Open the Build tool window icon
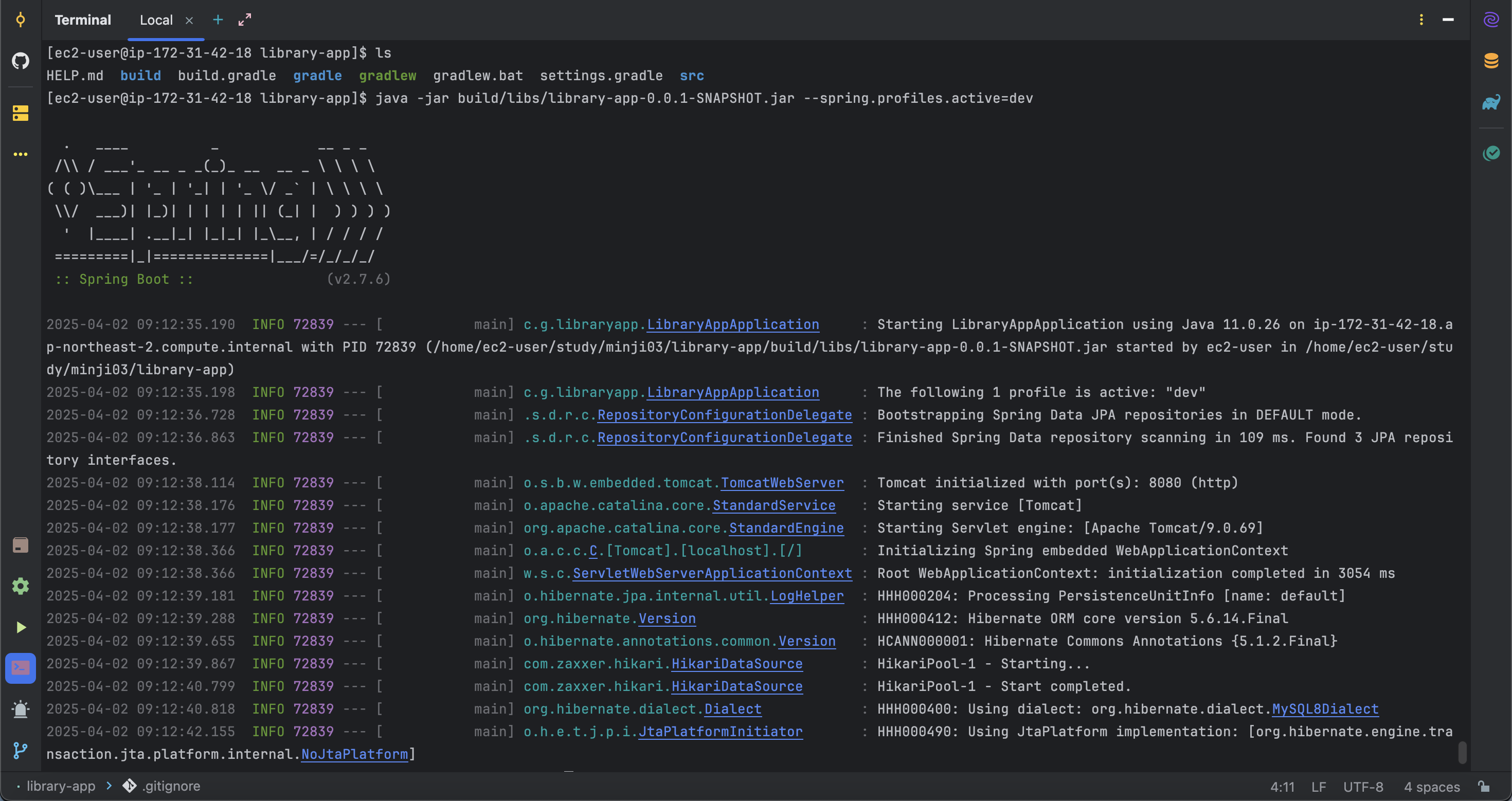The height and width of the screenshot is (801, 1512). (21, 545)
